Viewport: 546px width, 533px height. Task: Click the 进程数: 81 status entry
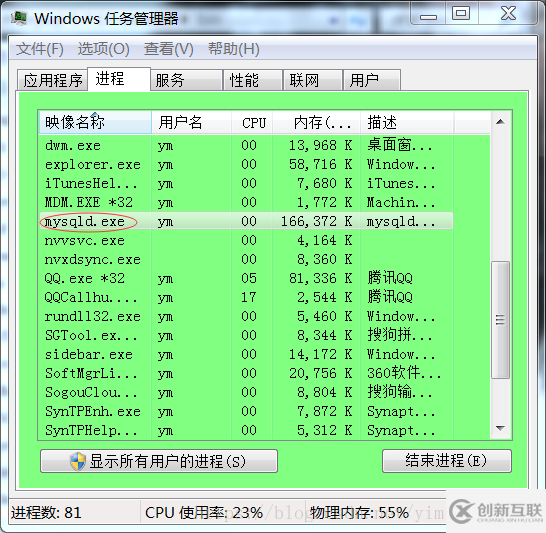(x=46, y=512)
